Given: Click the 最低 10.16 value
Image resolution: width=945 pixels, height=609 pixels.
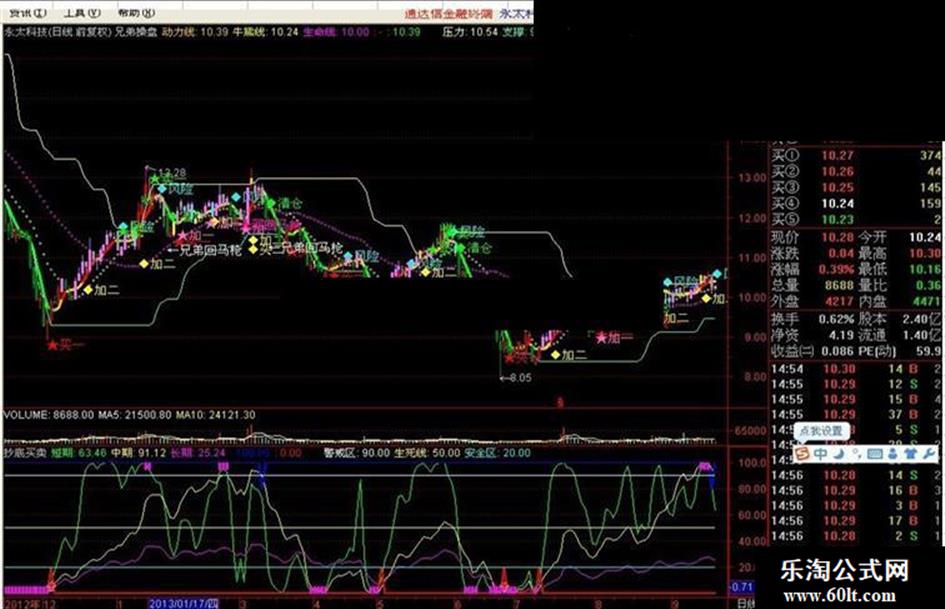Looking at the screenshot, I should tap(925, 269).
